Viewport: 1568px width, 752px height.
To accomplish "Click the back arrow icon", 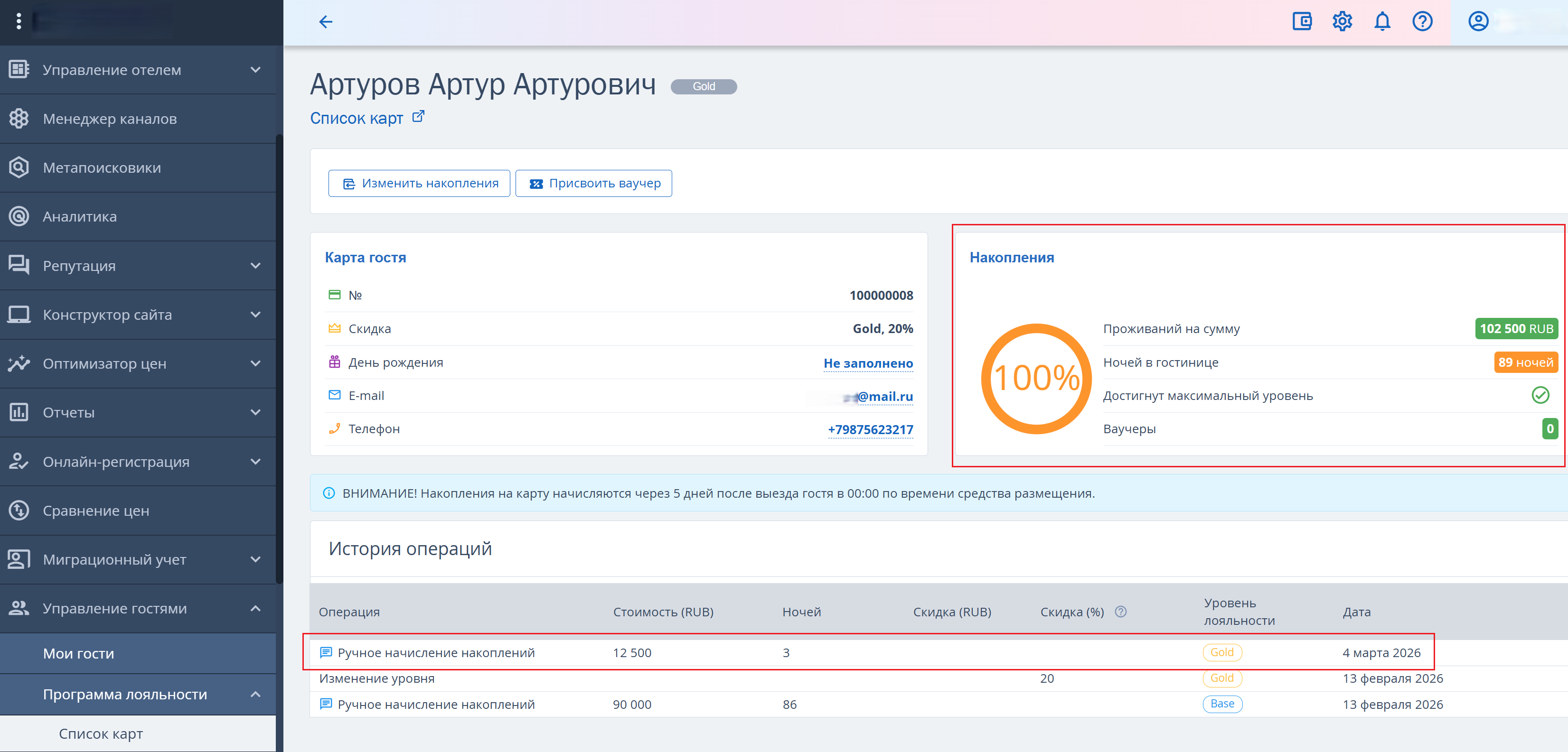I will (x=326, y=22).
